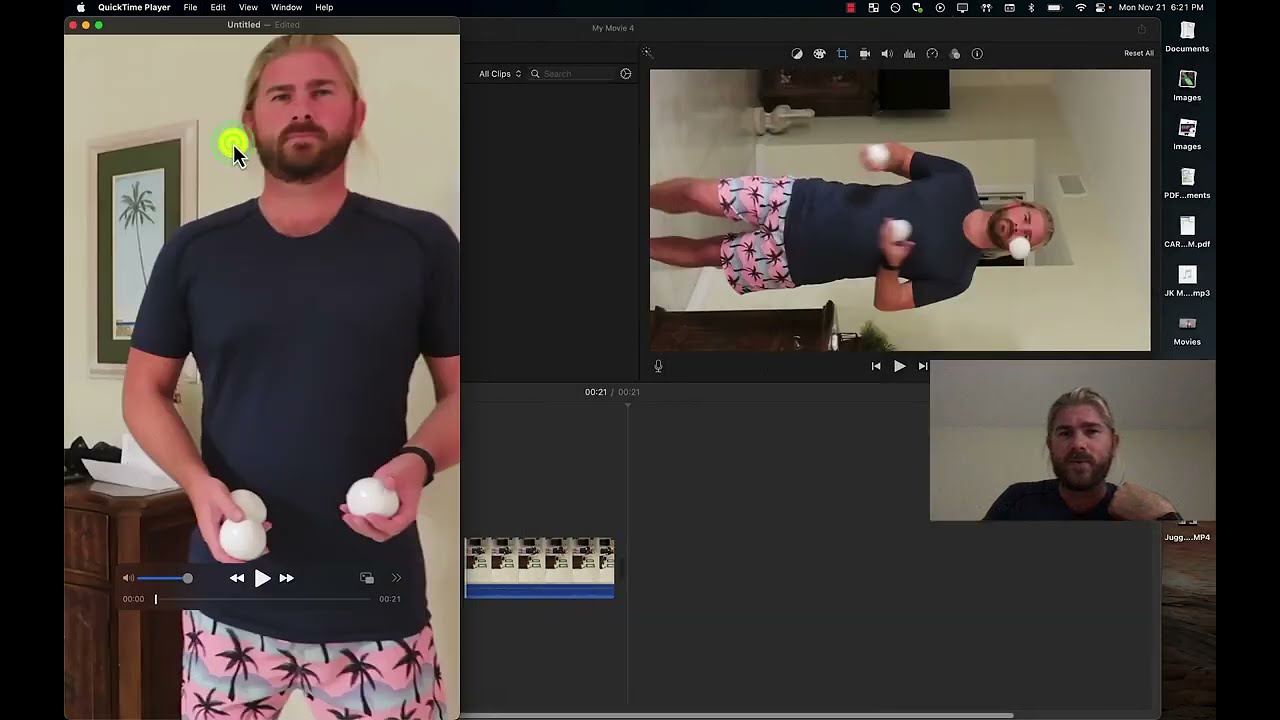Open the color correction palette tool

tap(819, 54)
